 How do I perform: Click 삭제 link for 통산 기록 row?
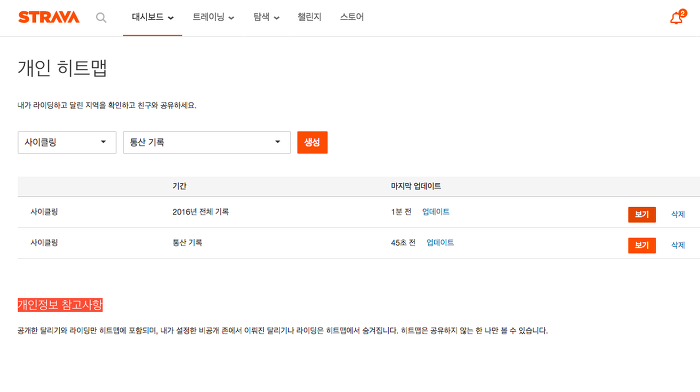click(x=678, y=245)
